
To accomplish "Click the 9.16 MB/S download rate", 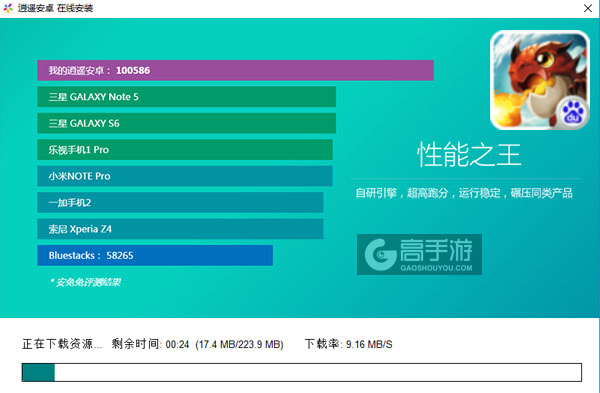I will point(369,344).
